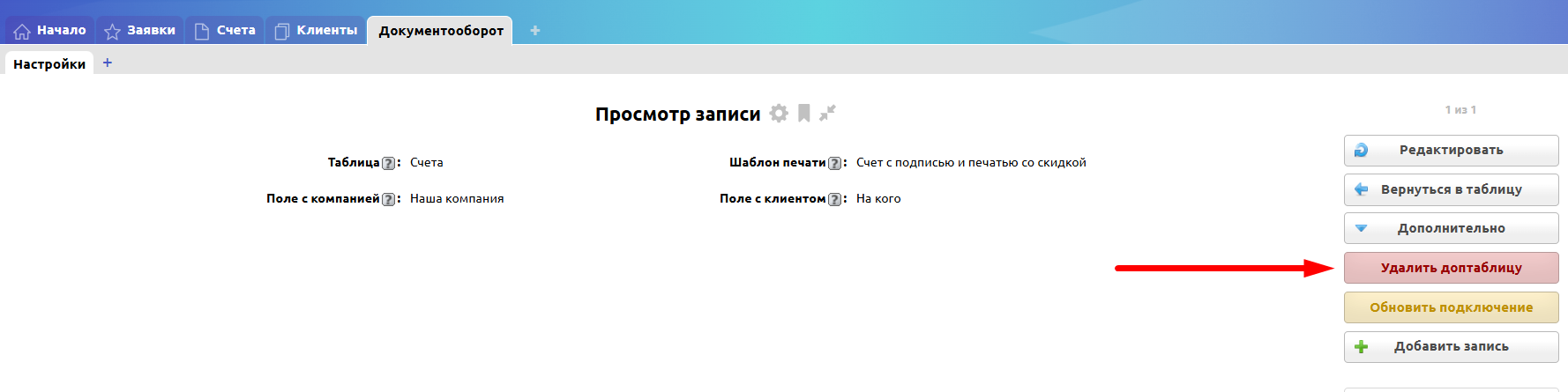Expand the Дополнительно dropdown menu

(x=1451, y=228)
